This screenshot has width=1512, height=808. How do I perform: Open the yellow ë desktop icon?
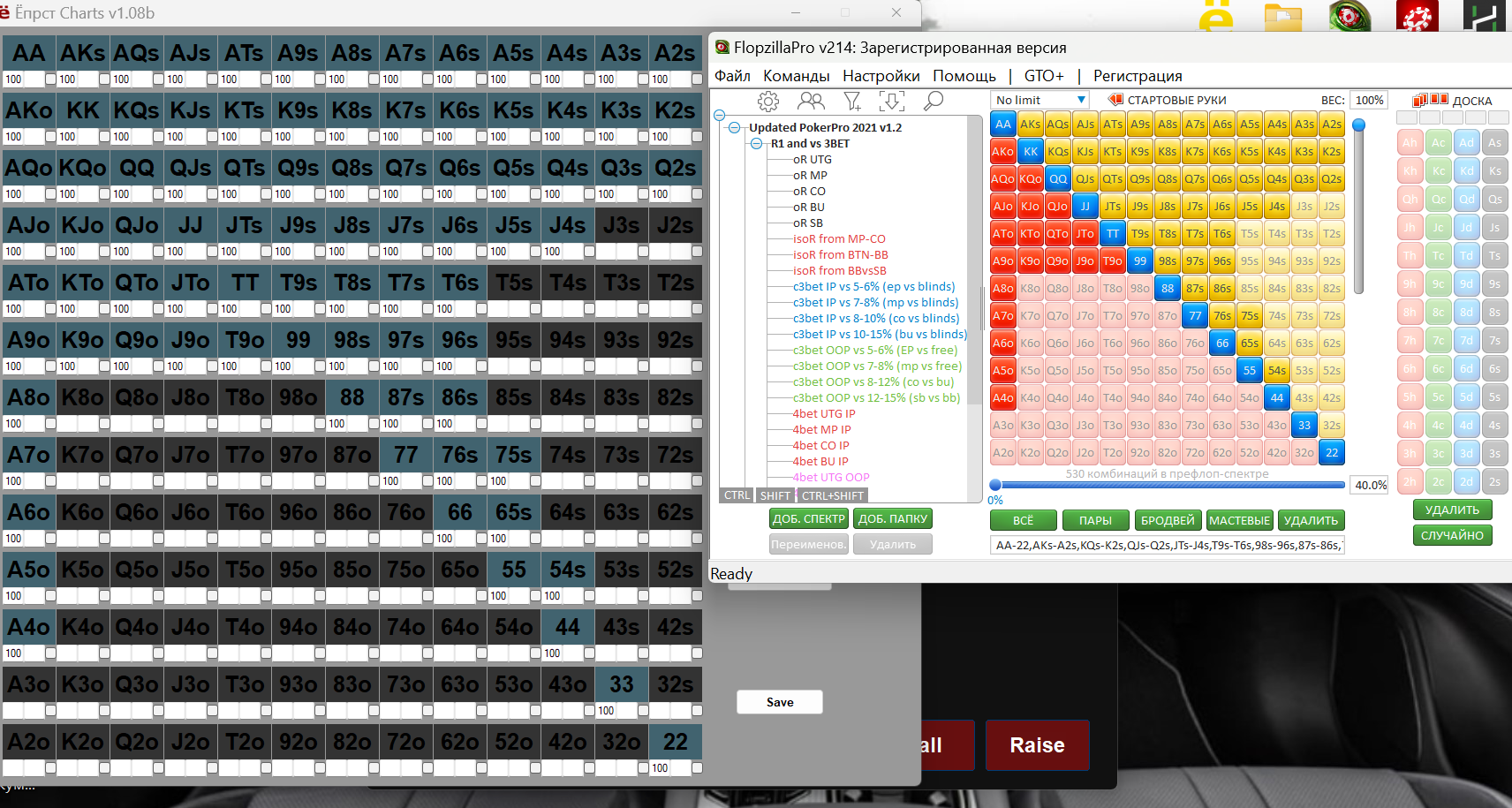[1217, 16]
